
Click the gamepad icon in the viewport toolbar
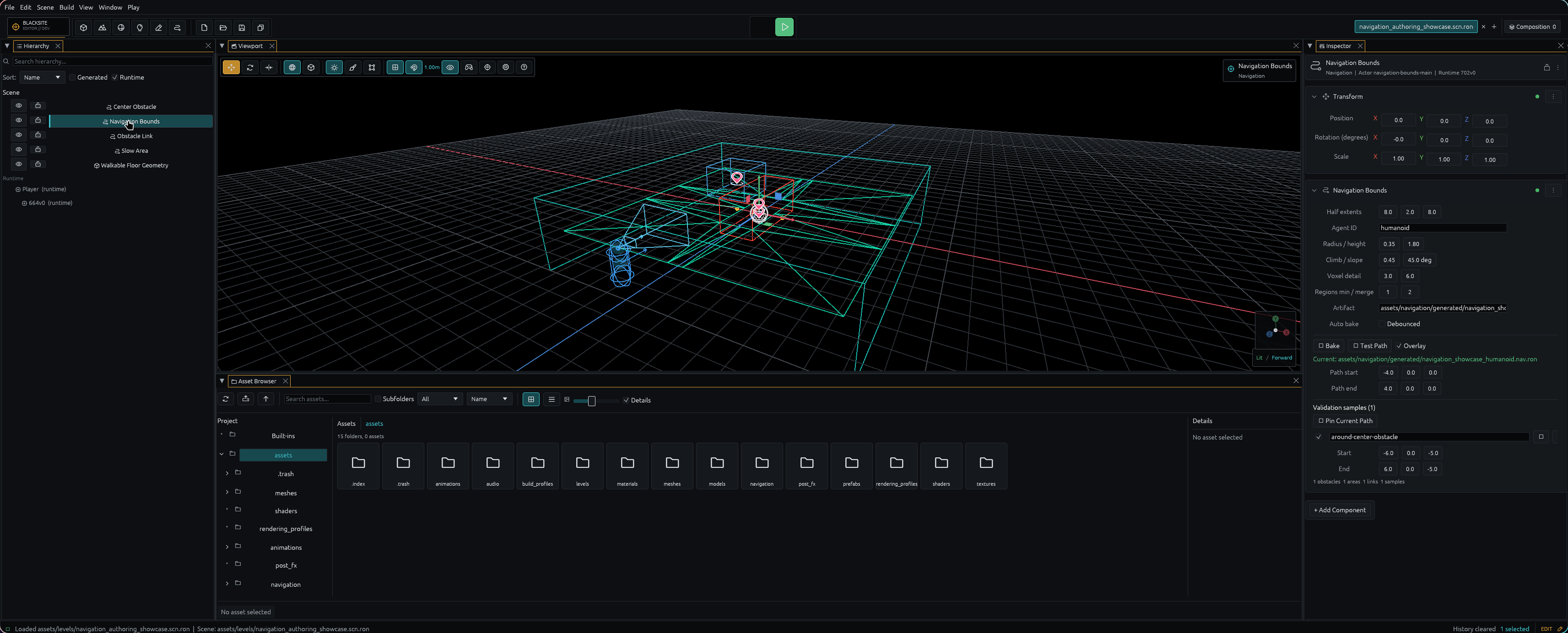[469, 68]
